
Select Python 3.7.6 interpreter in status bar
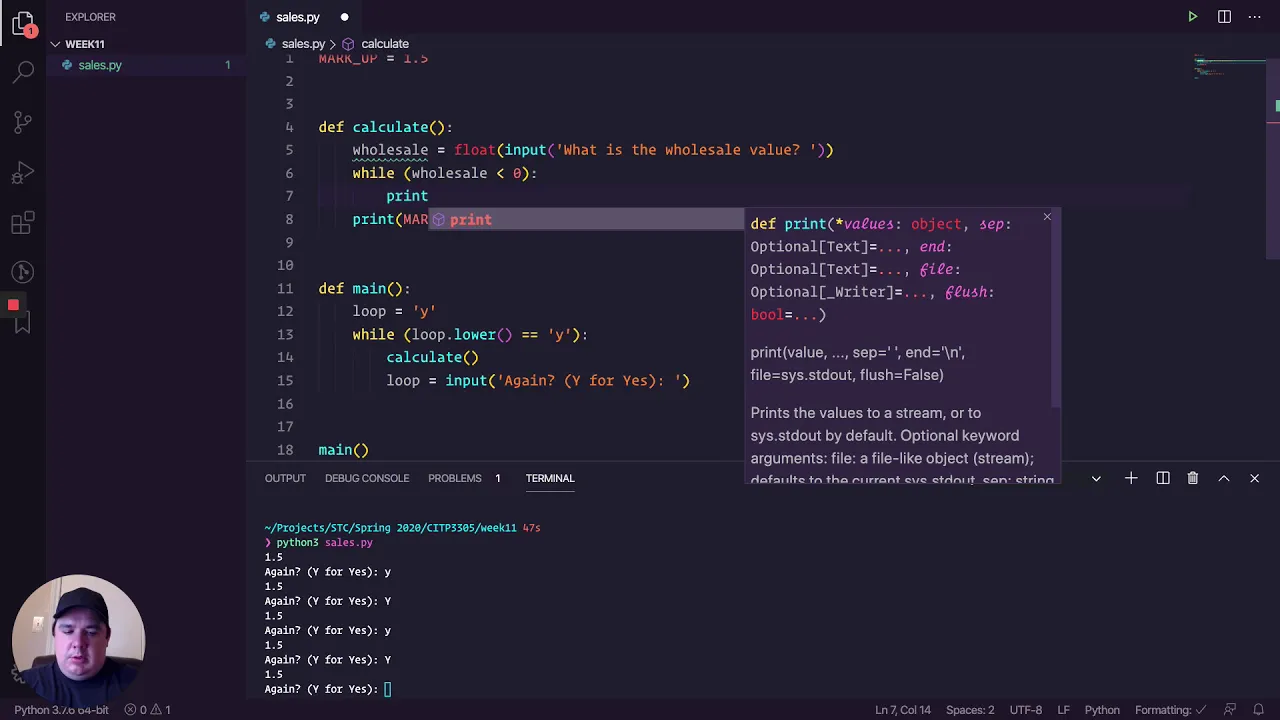tap(61, 710)
